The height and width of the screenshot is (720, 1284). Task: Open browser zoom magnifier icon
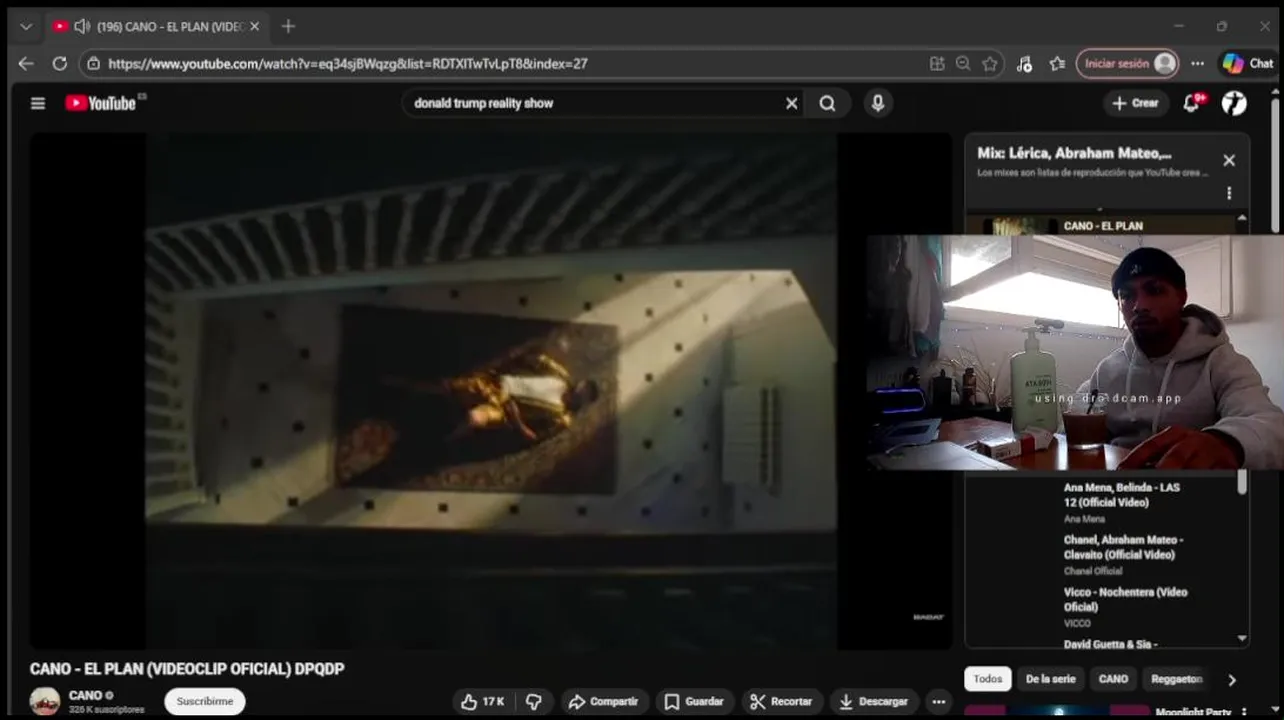coord(963,63)
